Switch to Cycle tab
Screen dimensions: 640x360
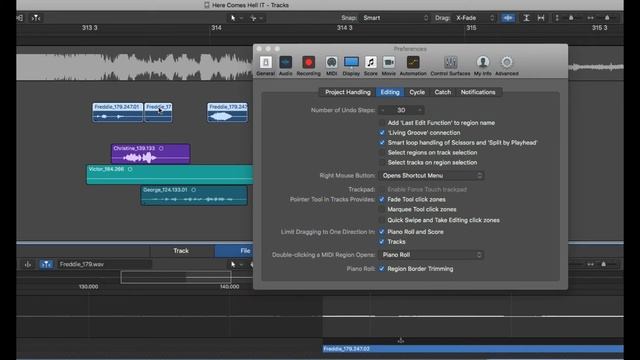click(417, 92)
